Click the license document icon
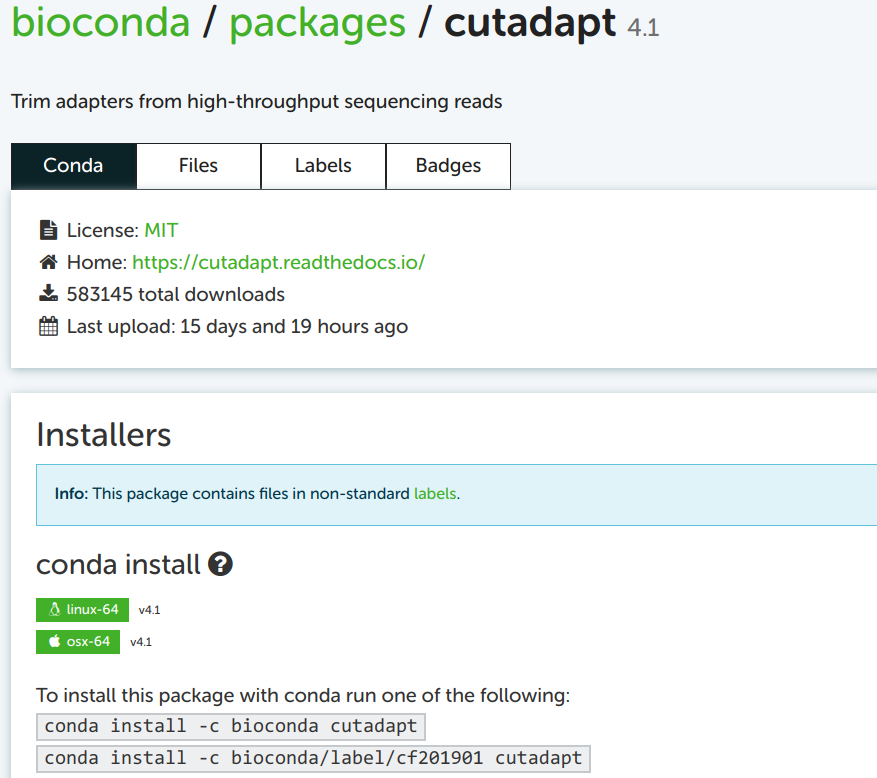Screen dimensions: 877x778 (x=49, y=230)
